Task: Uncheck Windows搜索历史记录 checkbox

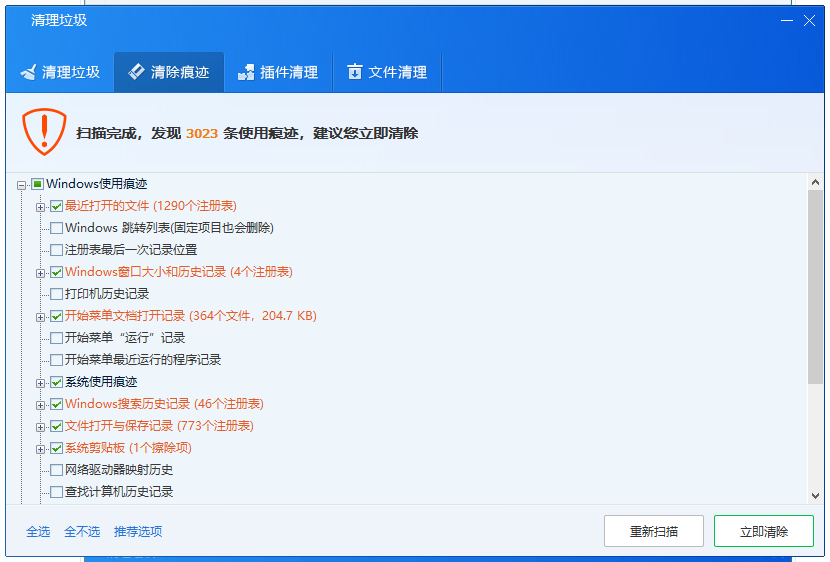Action: coord(57,404)
